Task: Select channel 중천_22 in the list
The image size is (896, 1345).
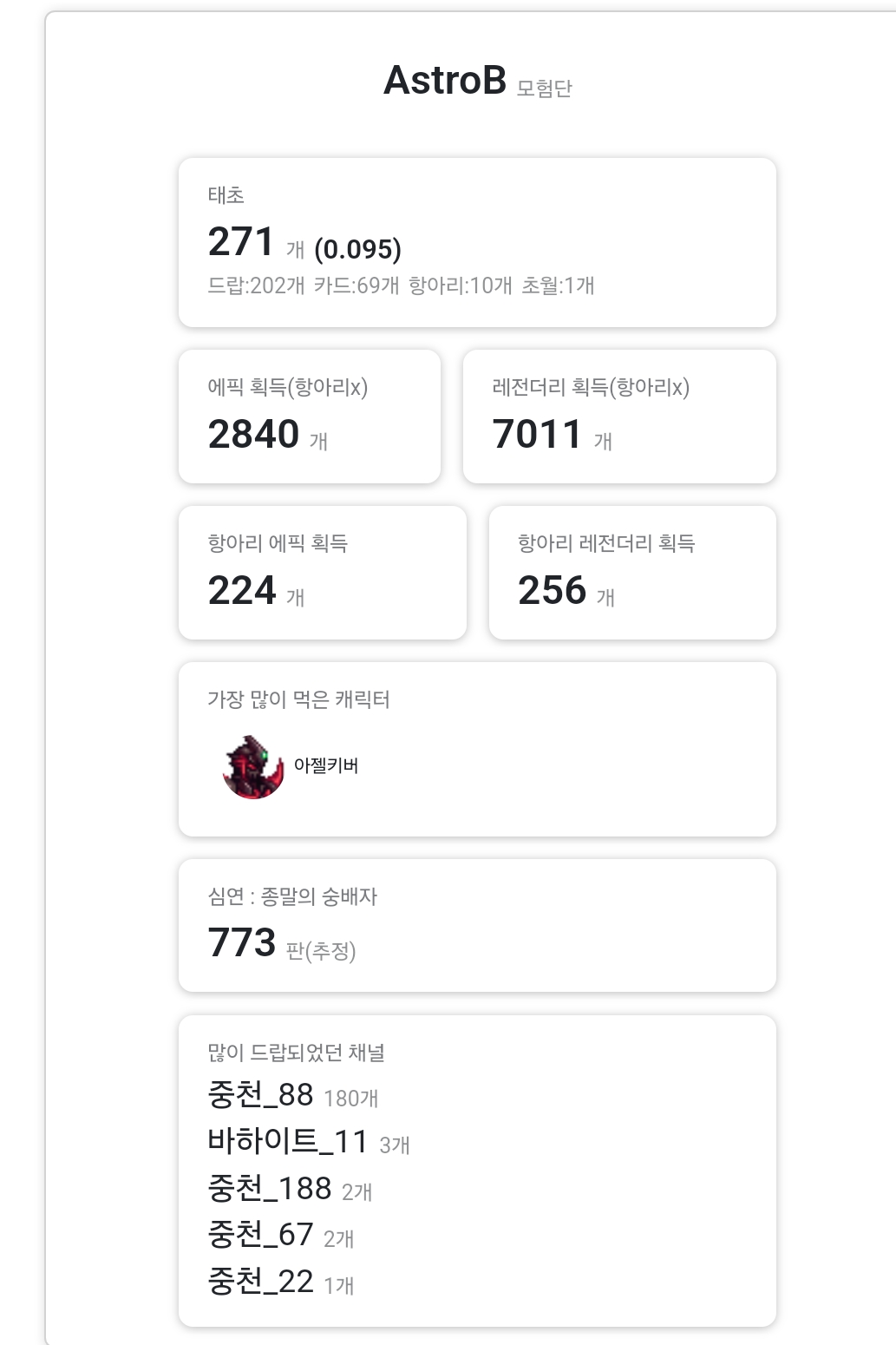Action: (260, 1281)
